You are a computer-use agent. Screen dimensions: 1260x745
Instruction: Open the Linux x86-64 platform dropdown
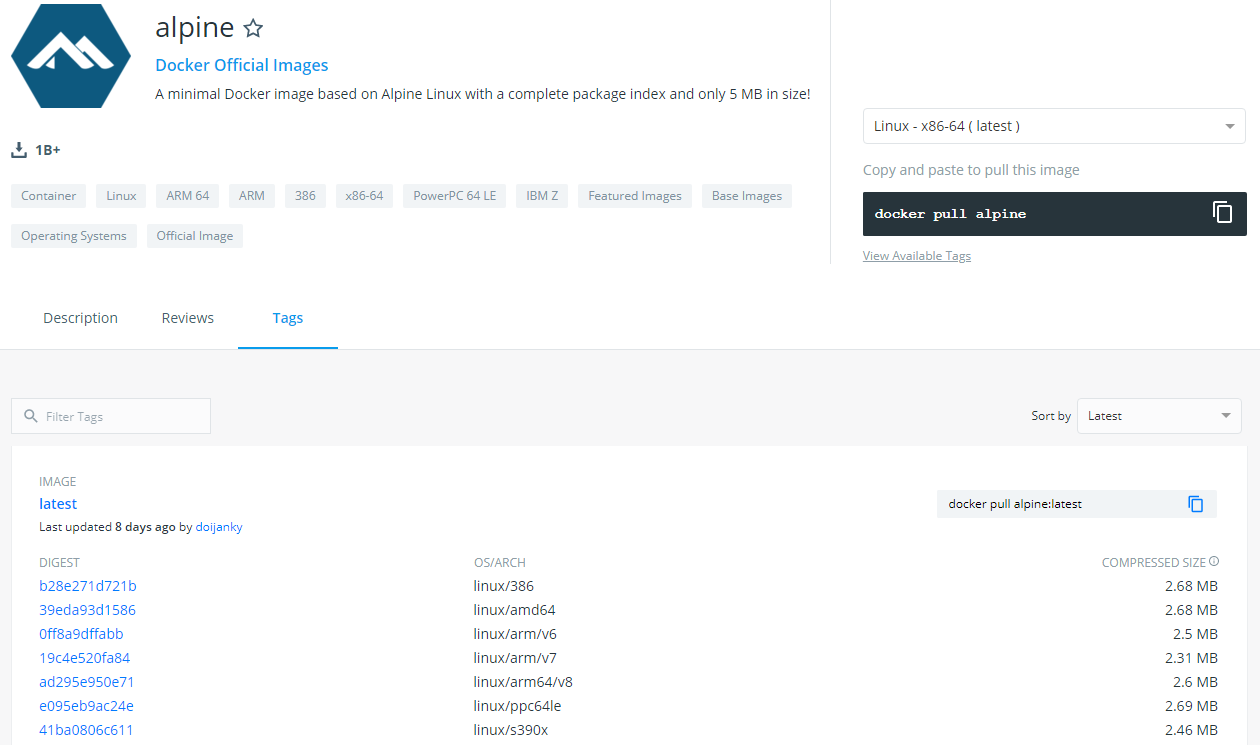point(1054,126)
